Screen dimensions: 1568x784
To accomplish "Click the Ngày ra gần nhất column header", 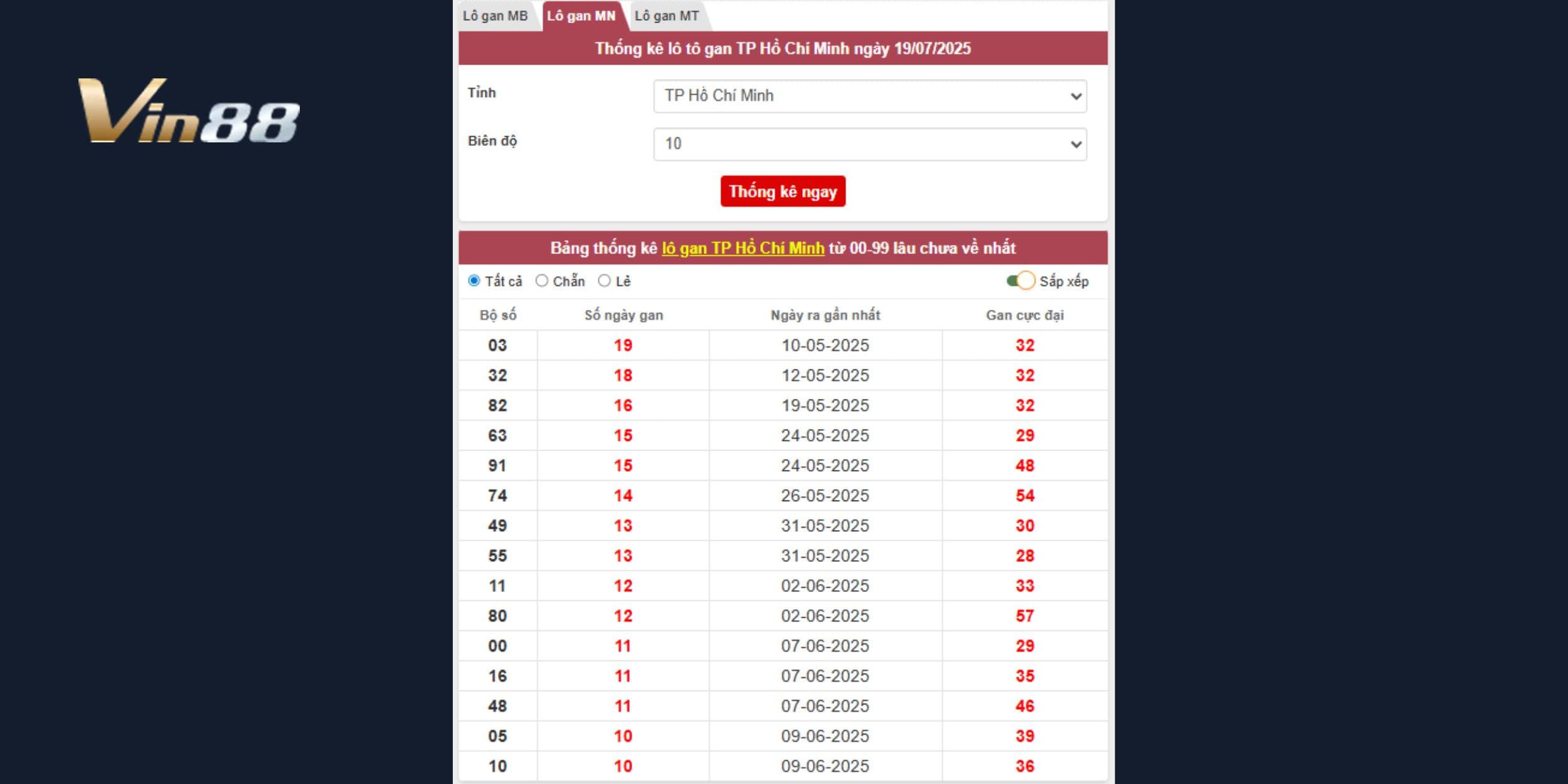I will pos(825,315).
